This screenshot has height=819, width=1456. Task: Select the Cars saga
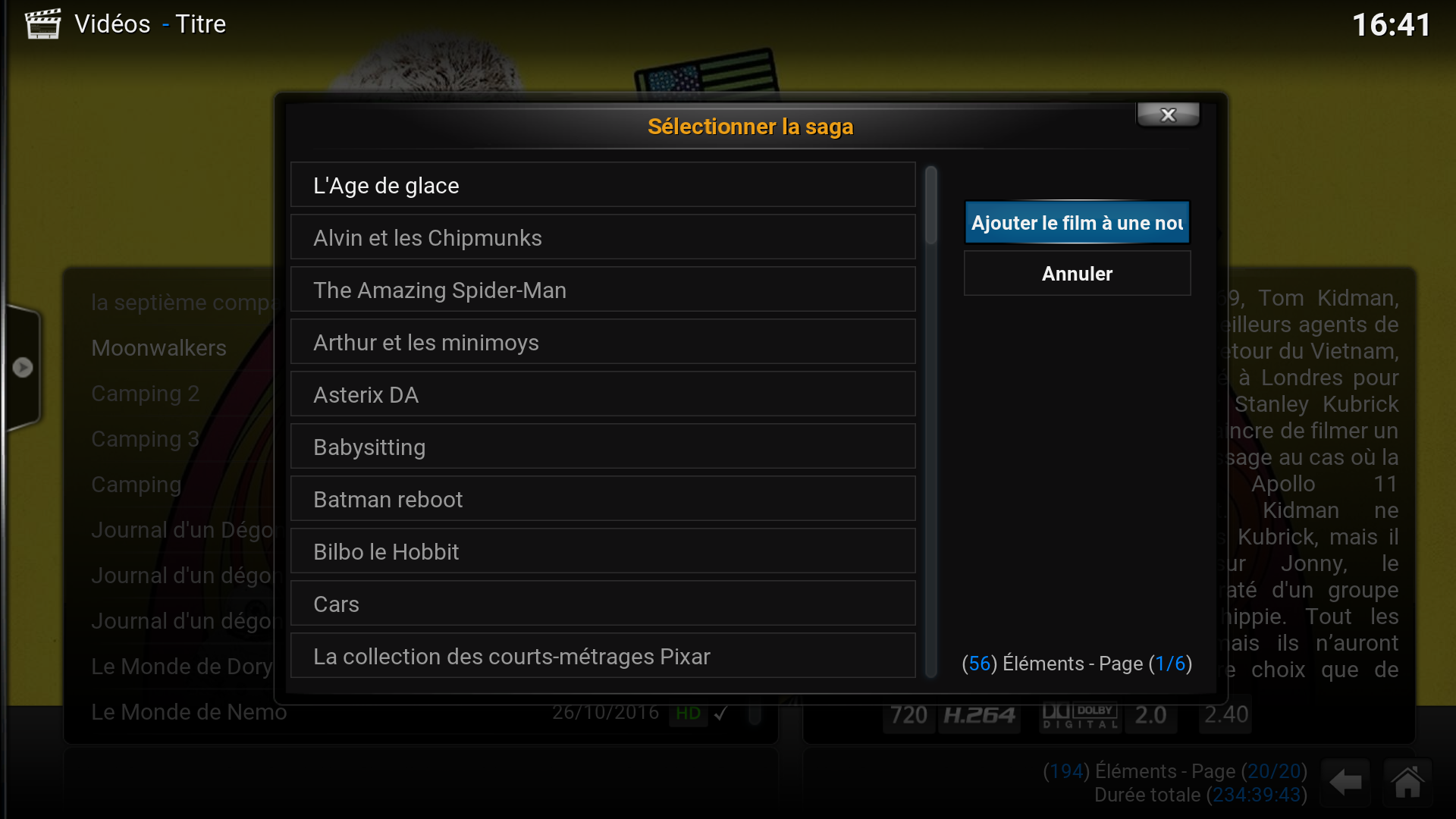[603, 603]
